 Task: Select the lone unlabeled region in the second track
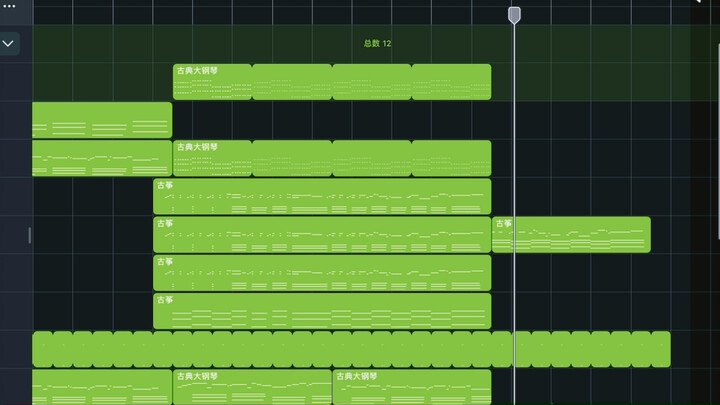[102, 120]
